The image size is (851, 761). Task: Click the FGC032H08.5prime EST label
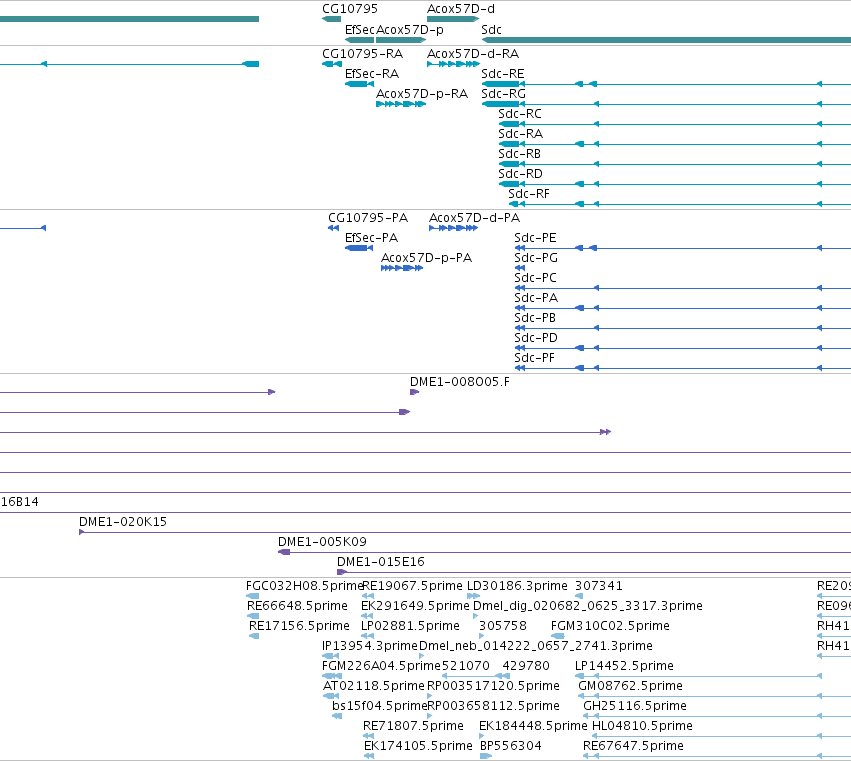pos(304,586)
